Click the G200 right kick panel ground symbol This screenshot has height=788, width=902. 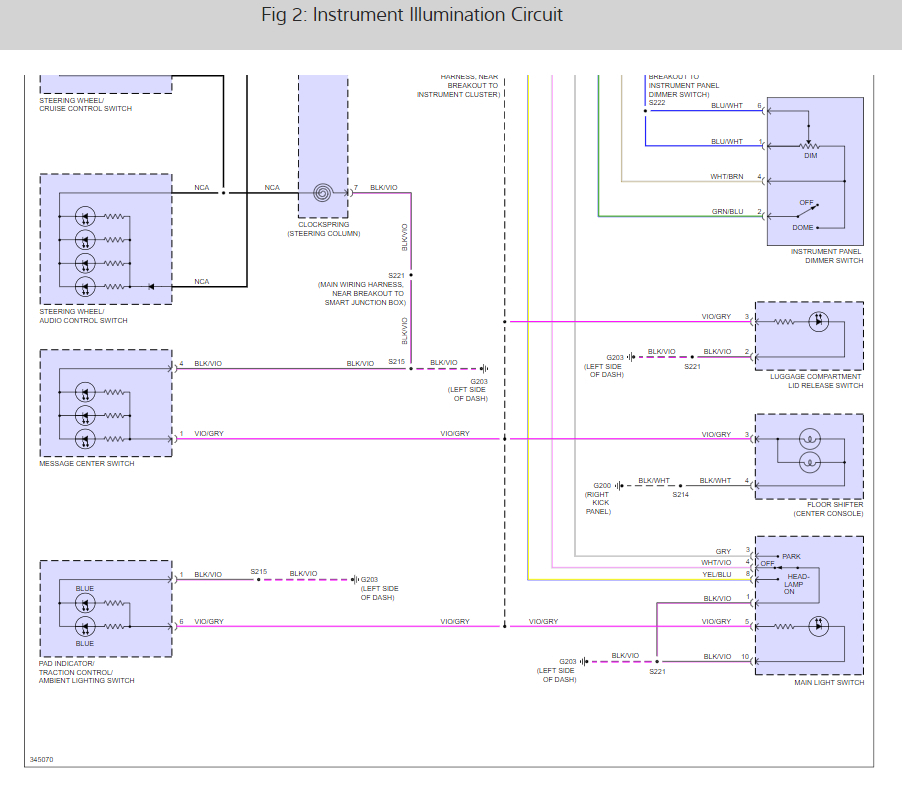click(x=619, y=485)
